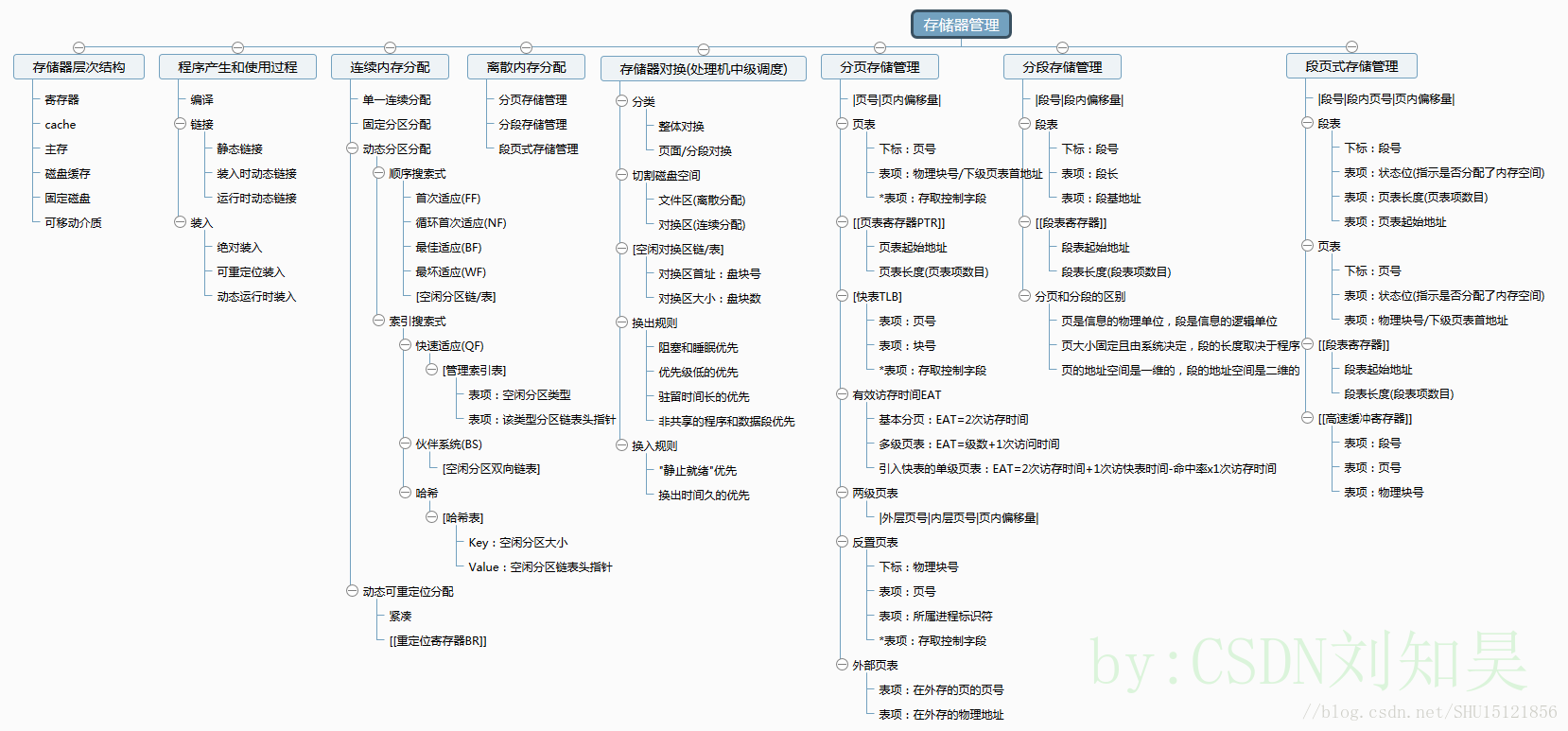Screen dimensions: 1568x731
Task: Collapse the 装入 branch
Action: click(x=180, y=222)
